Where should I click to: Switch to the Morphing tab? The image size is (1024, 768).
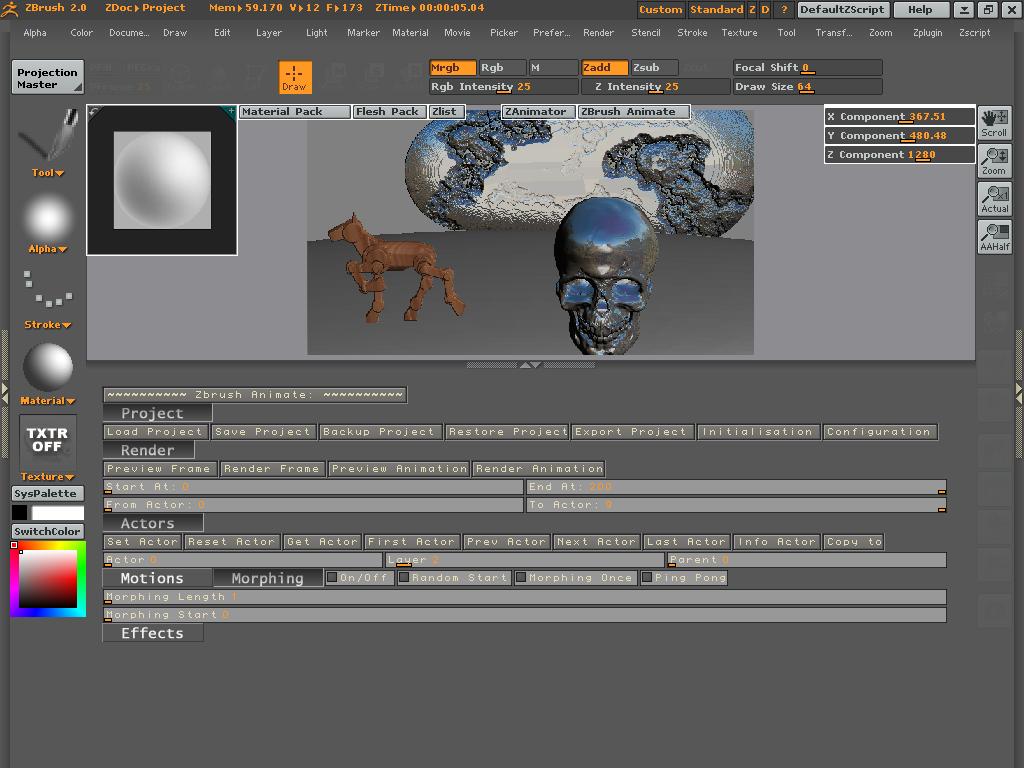(x=267, y=577)
